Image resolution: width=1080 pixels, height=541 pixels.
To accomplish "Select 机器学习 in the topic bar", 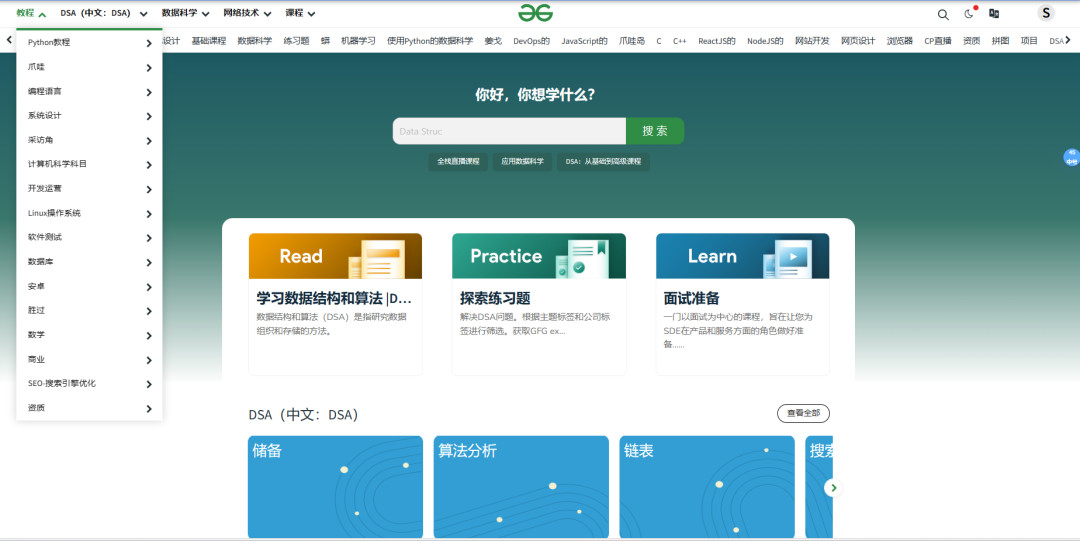I will (358, 41).
